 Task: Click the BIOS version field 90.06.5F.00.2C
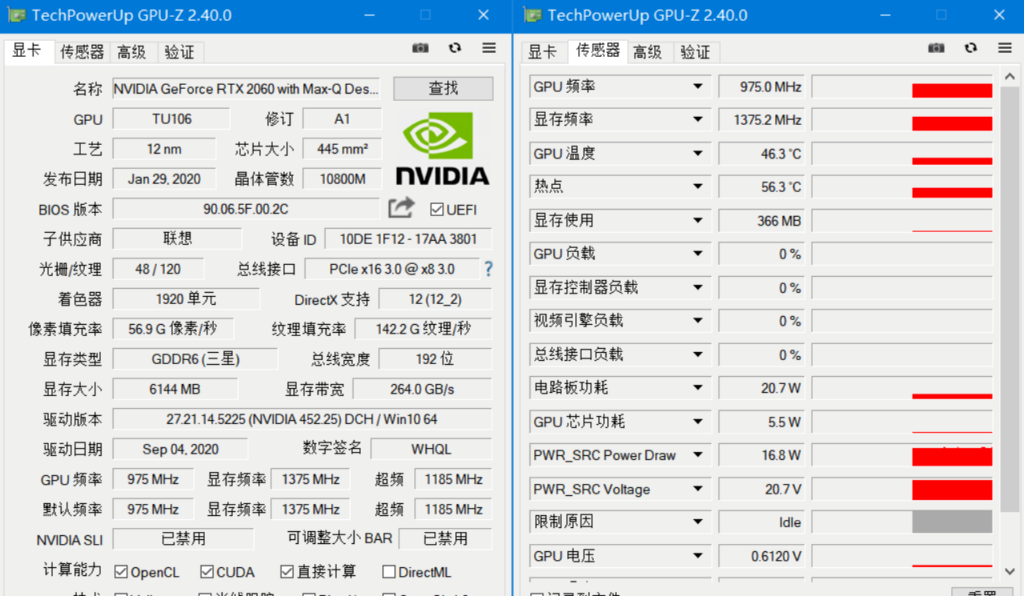tap(246, 209)
